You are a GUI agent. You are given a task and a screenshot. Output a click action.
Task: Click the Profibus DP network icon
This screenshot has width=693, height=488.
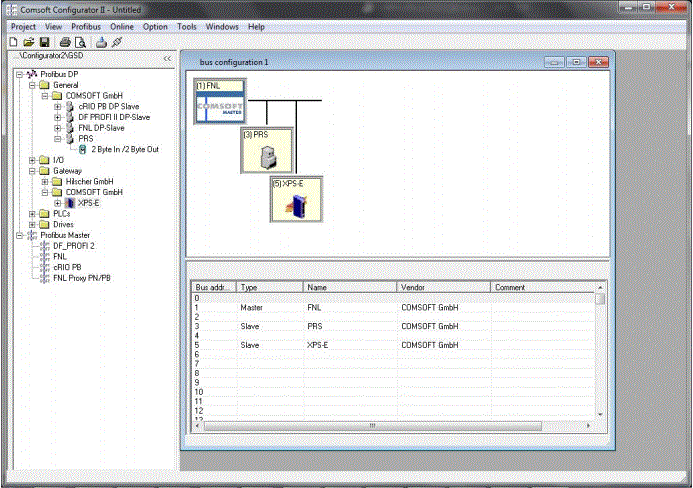tap(32, 74)
